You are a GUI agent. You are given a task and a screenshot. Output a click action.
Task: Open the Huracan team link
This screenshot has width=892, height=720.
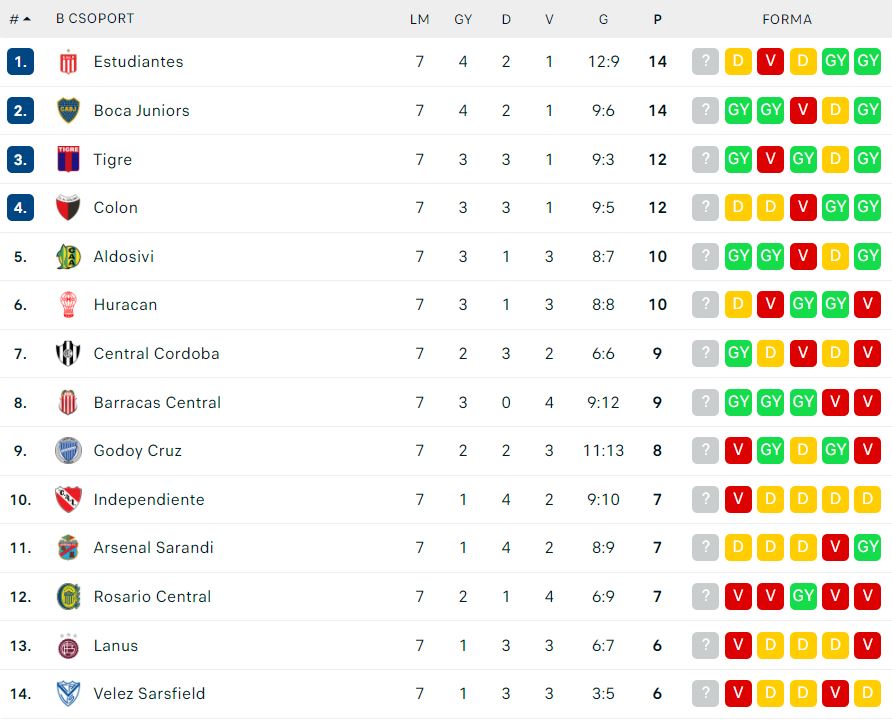click(125, 305)
